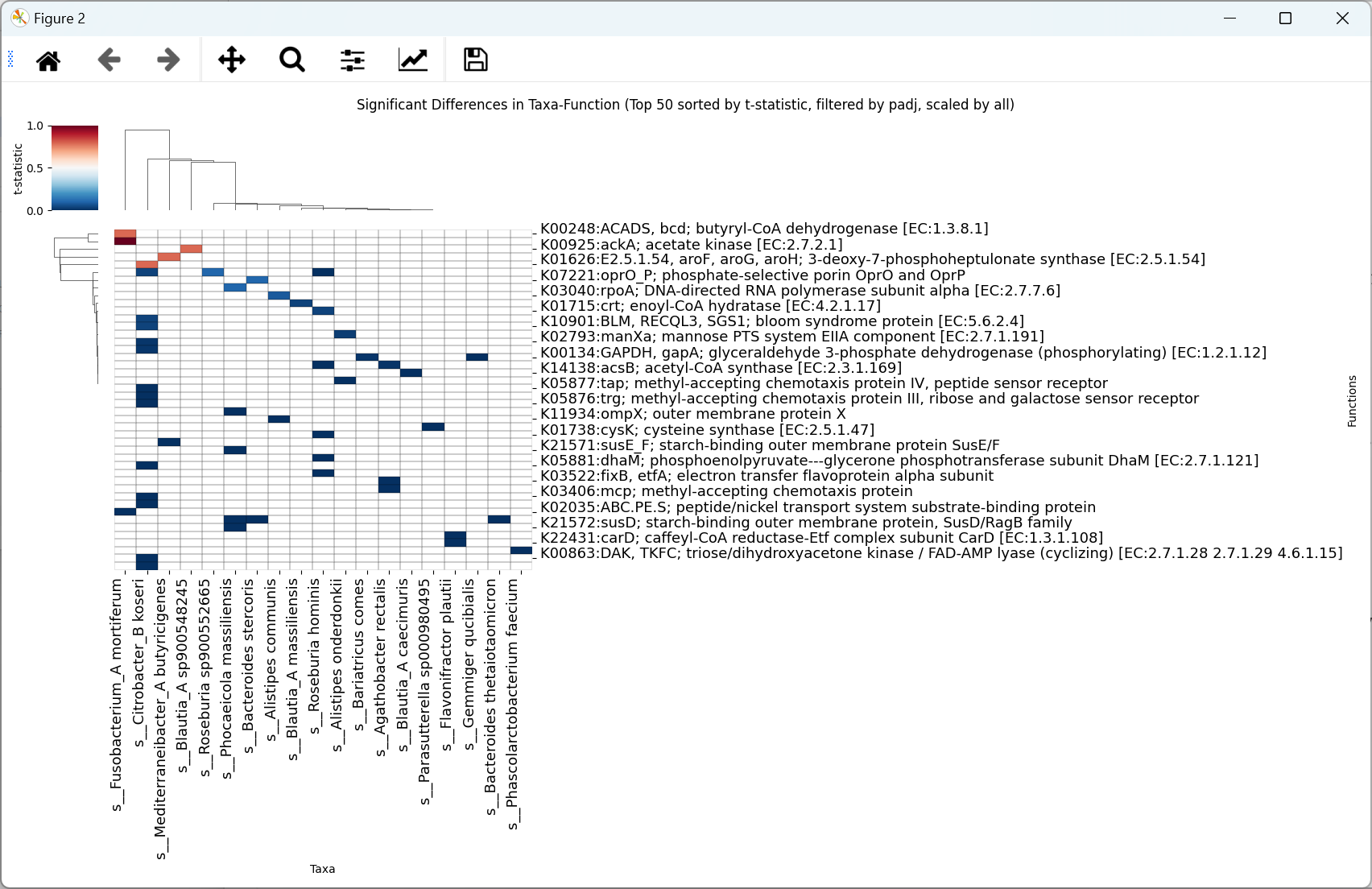Click the K02035 peptide/nickel transport label
The image size is (1372, 889).
(x=818, y=507)
